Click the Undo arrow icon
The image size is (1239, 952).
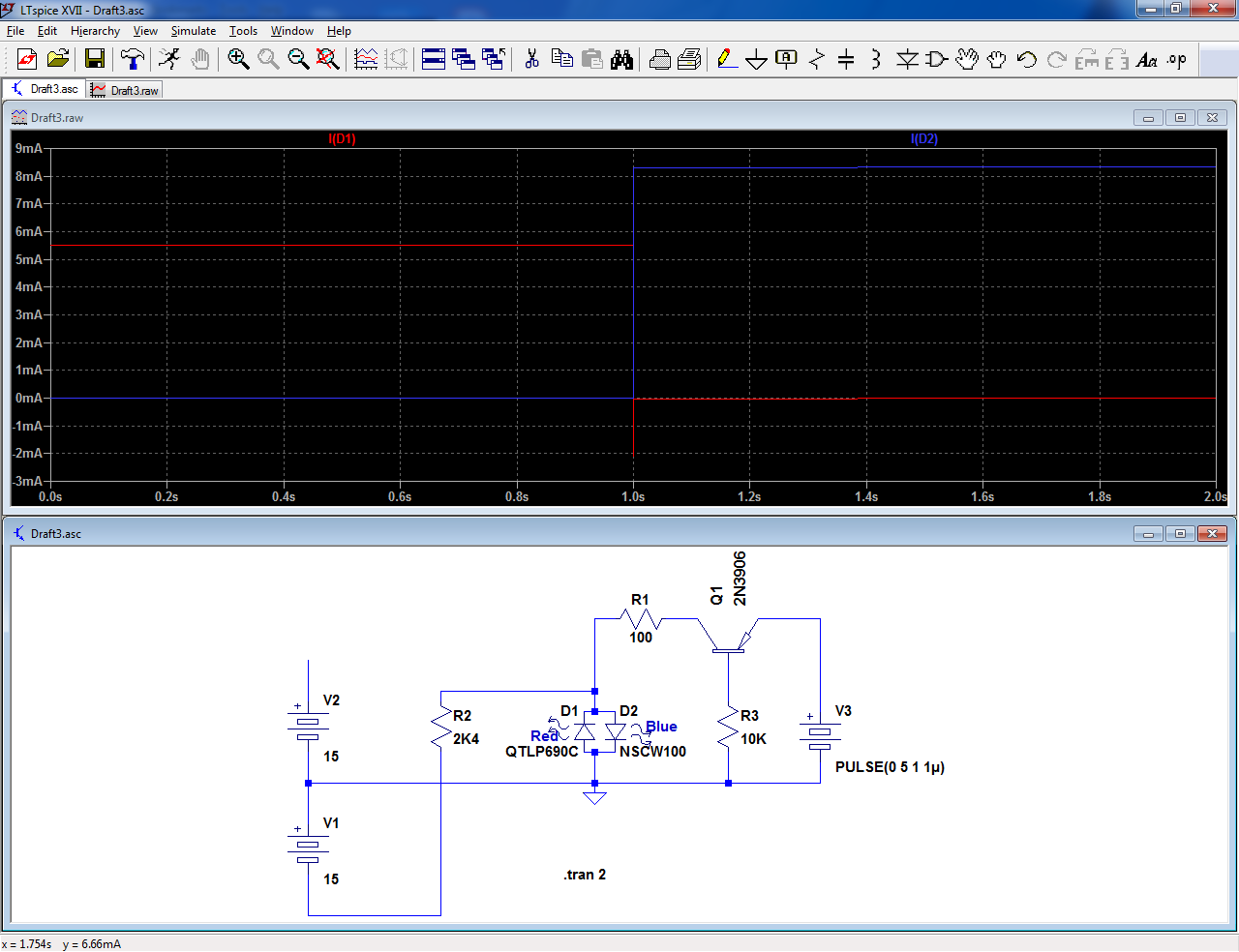(1027, 59)
